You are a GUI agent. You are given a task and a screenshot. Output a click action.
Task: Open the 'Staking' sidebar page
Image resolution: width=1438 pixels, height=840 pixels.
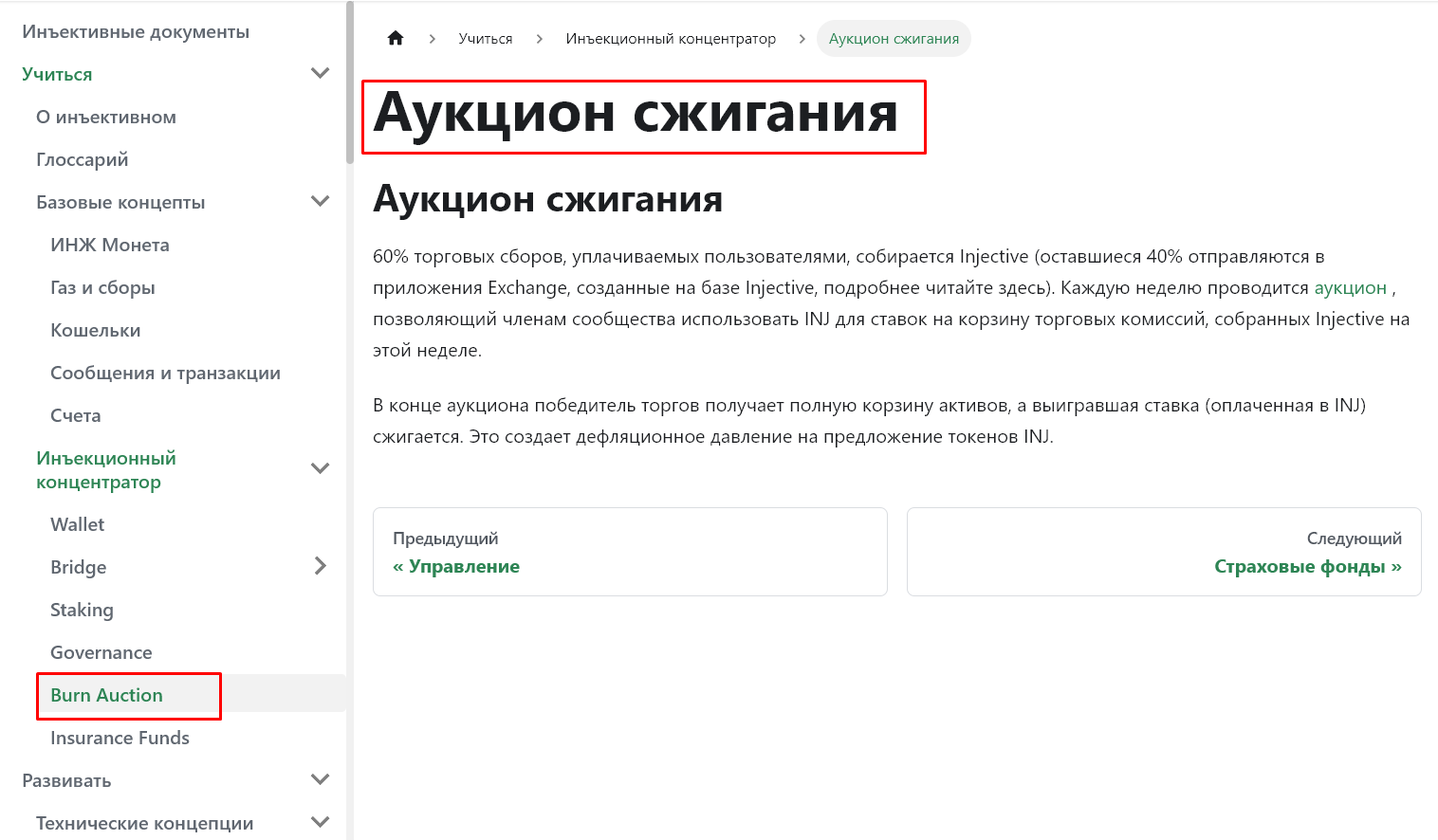coord(82,610)
